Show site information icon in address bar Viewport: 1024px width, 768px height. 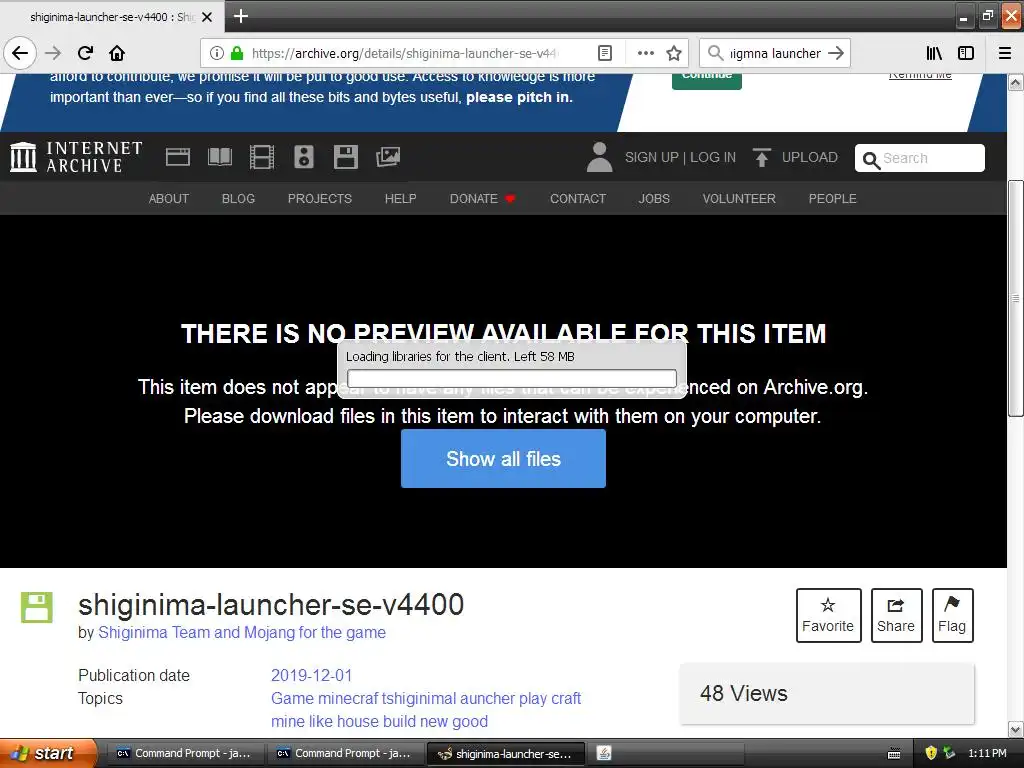pos(217,53)
